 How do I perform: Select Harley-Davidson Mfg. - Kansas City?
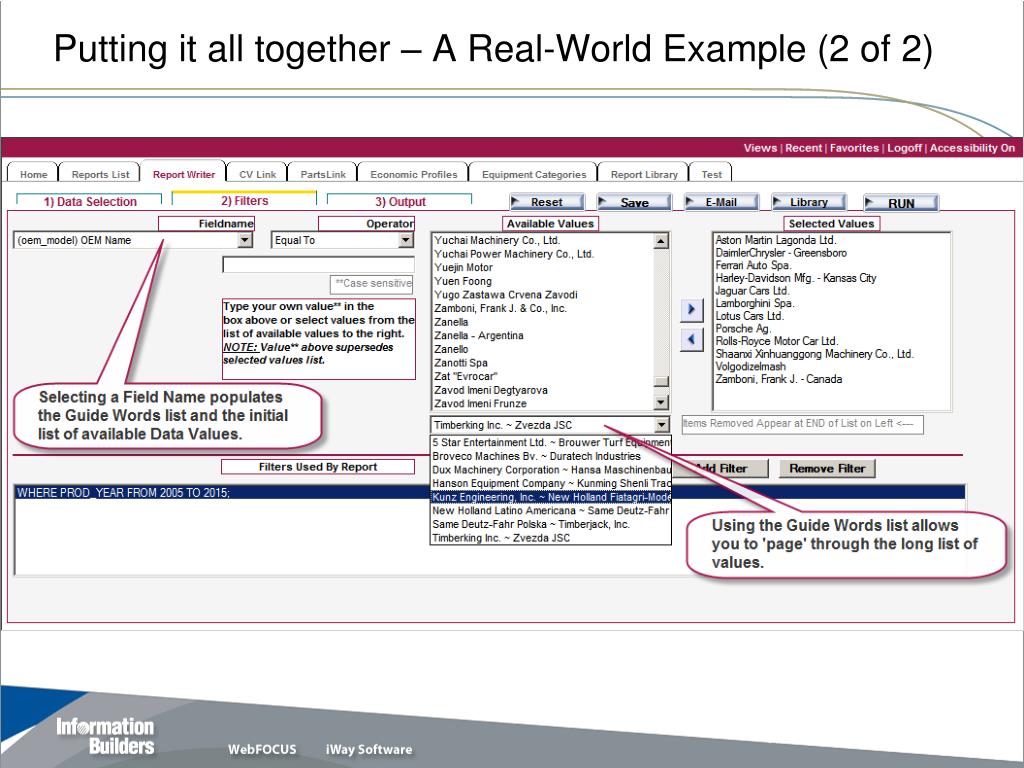coord(796,278)
